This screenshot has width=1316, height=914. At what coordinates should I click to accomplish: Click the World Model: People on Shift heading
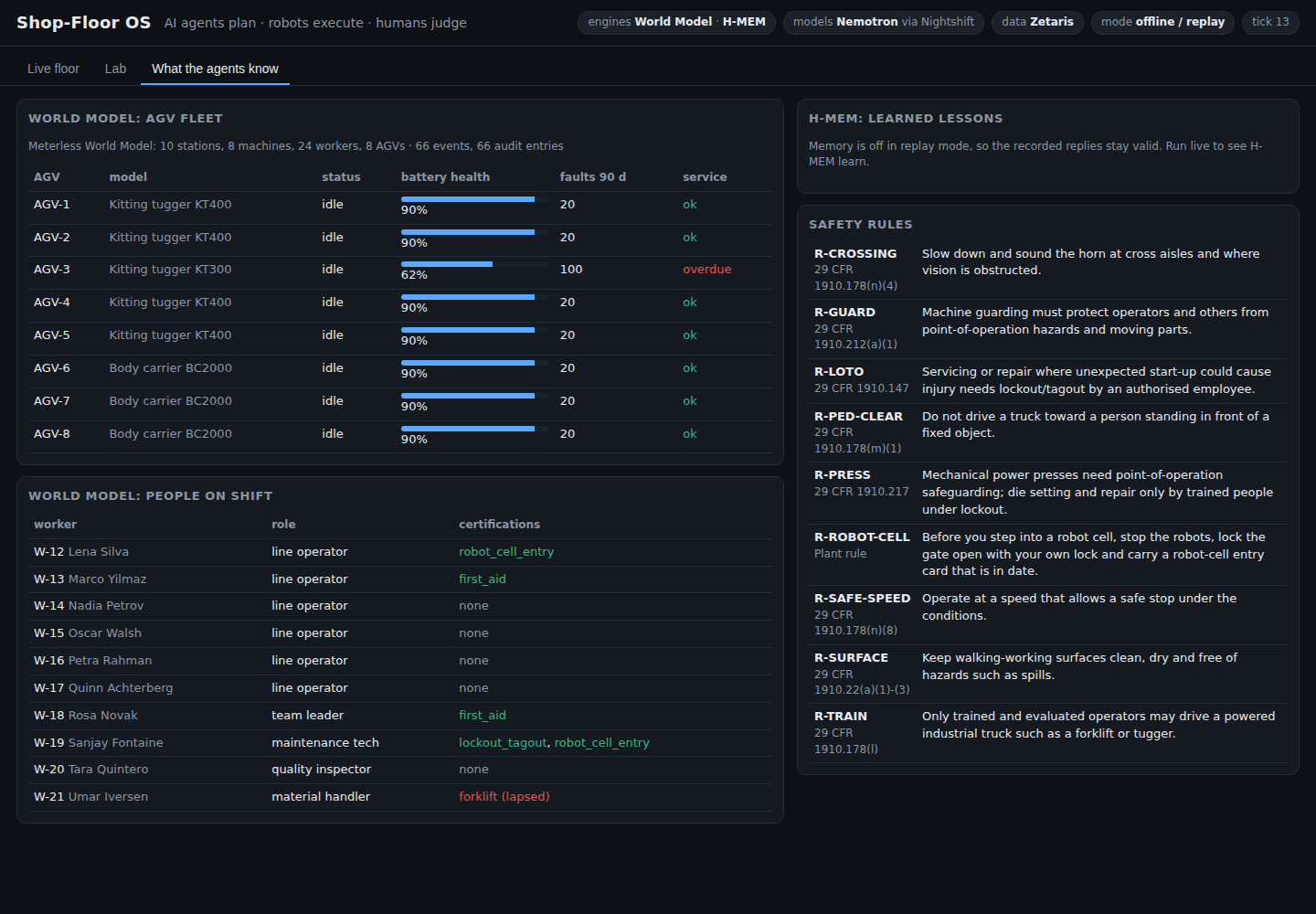coord(150,496)
